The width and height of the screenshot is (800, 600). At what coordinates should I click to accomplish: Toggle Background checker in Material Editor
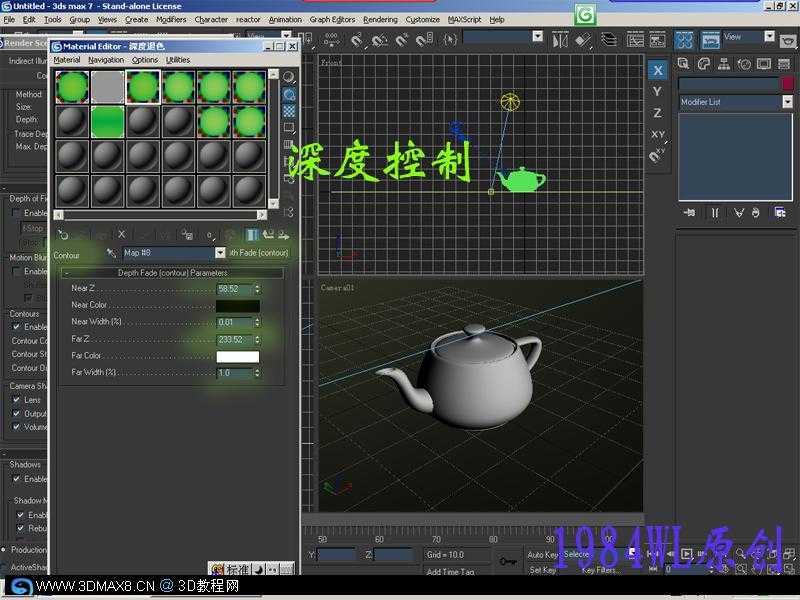click(289, 110)
